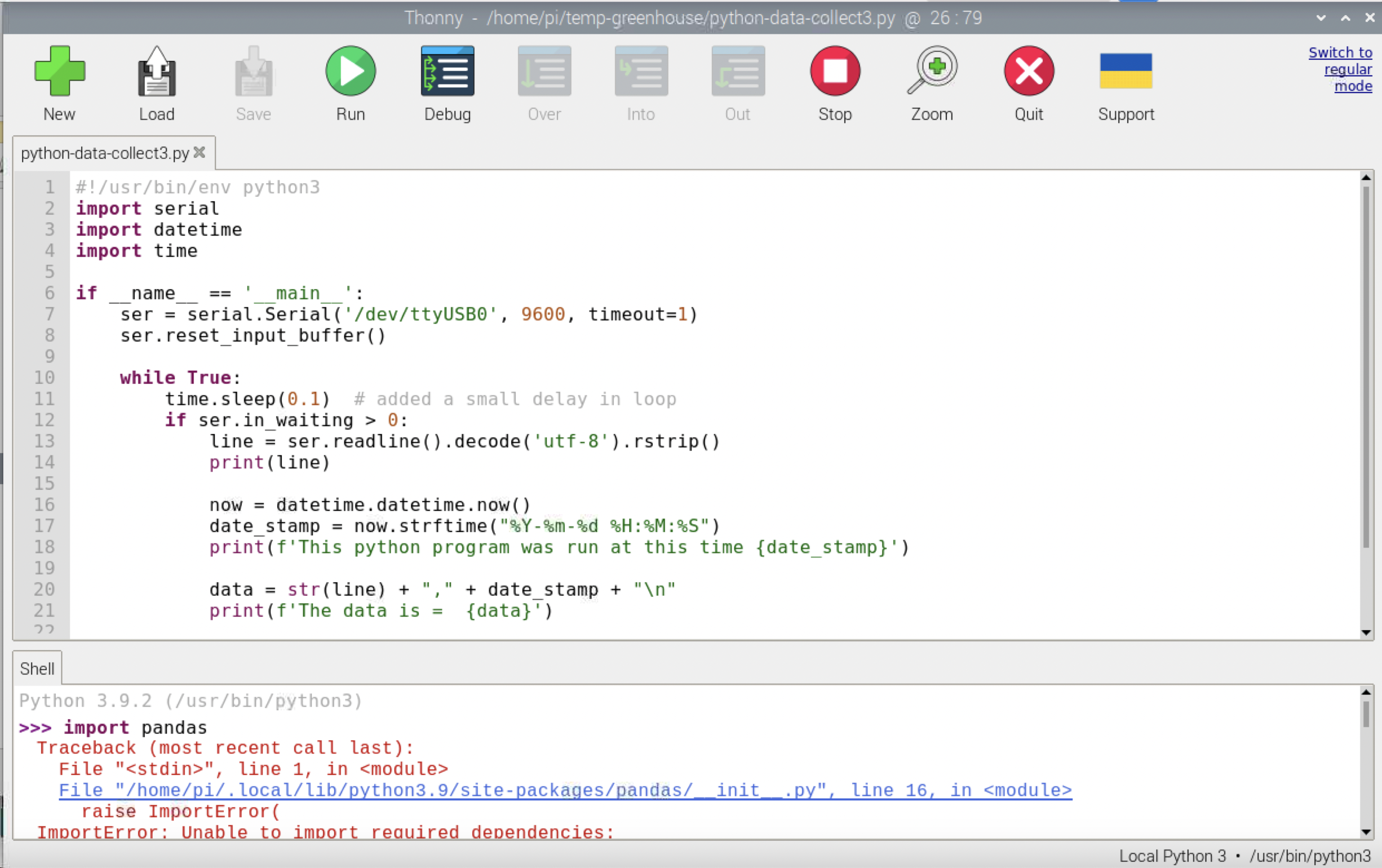
Task: Click the Support Ukraine flag icon
Action: coord(1126,72)
